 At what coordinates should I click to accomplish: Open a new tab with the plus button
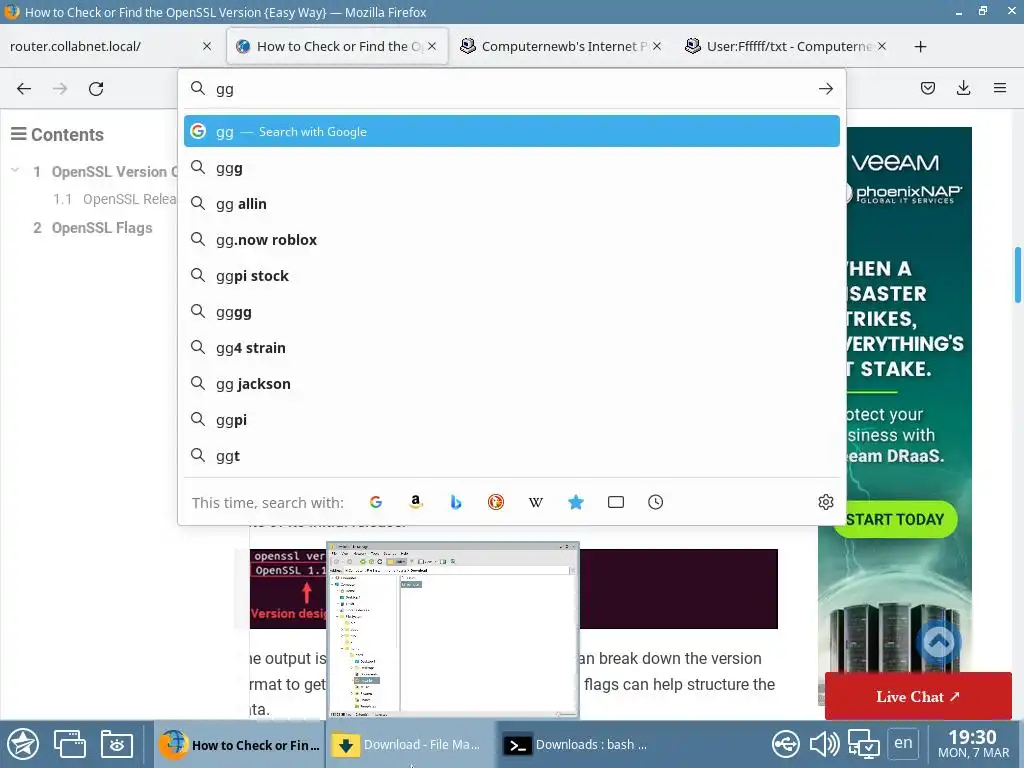point(920,46)
